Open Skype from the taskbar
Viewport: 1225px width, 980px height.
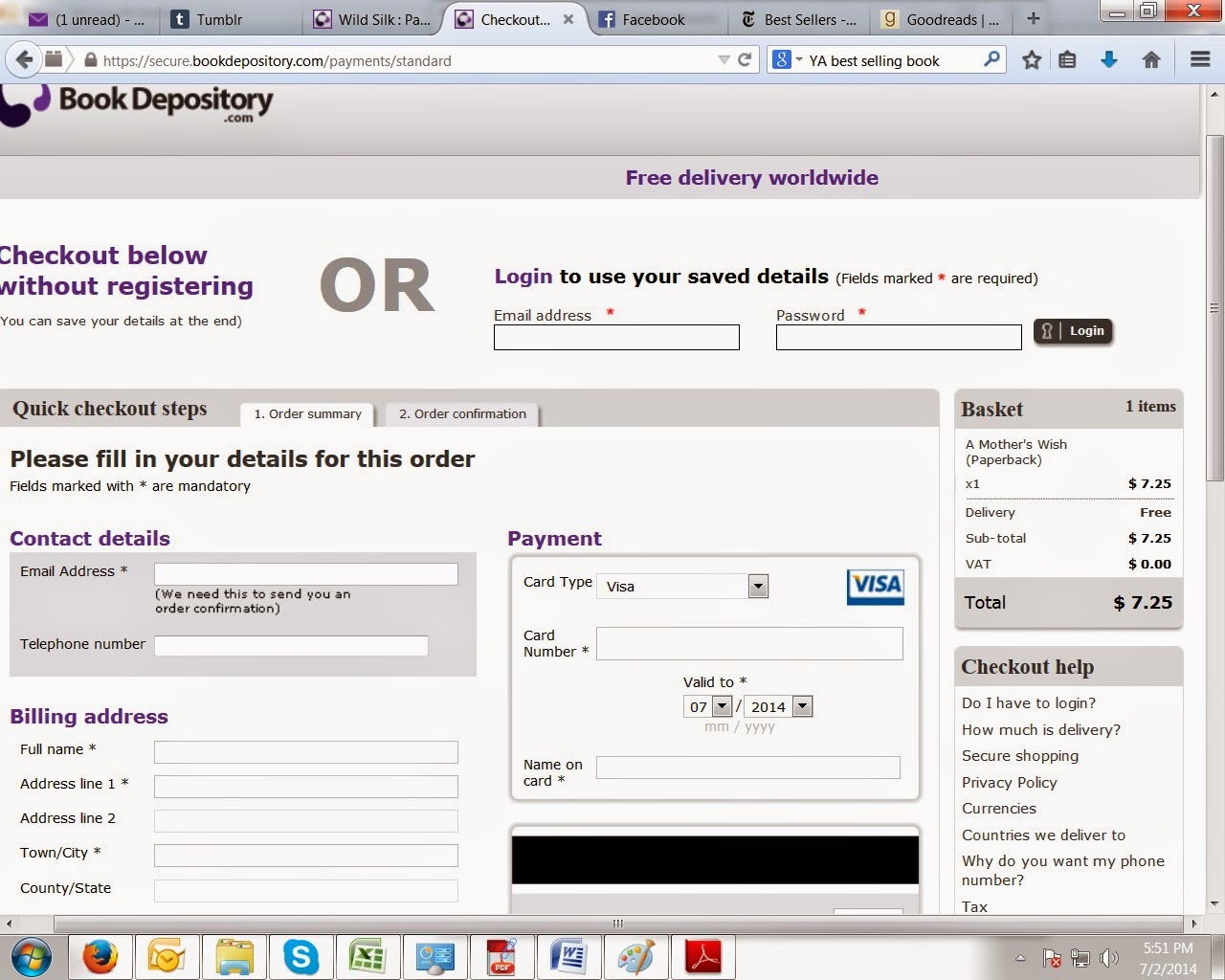click(301, 956)
